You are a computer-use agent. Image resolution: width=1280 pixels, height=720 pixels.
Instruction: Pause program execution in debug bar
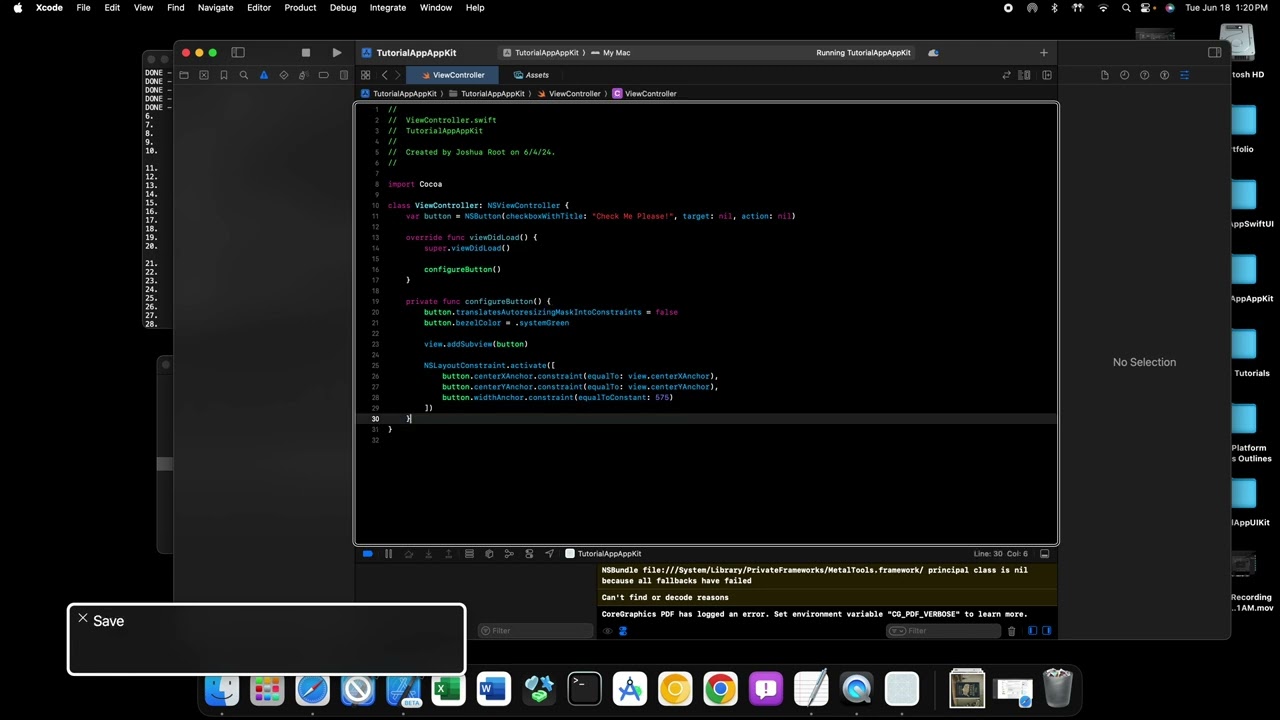pos(388,554)
